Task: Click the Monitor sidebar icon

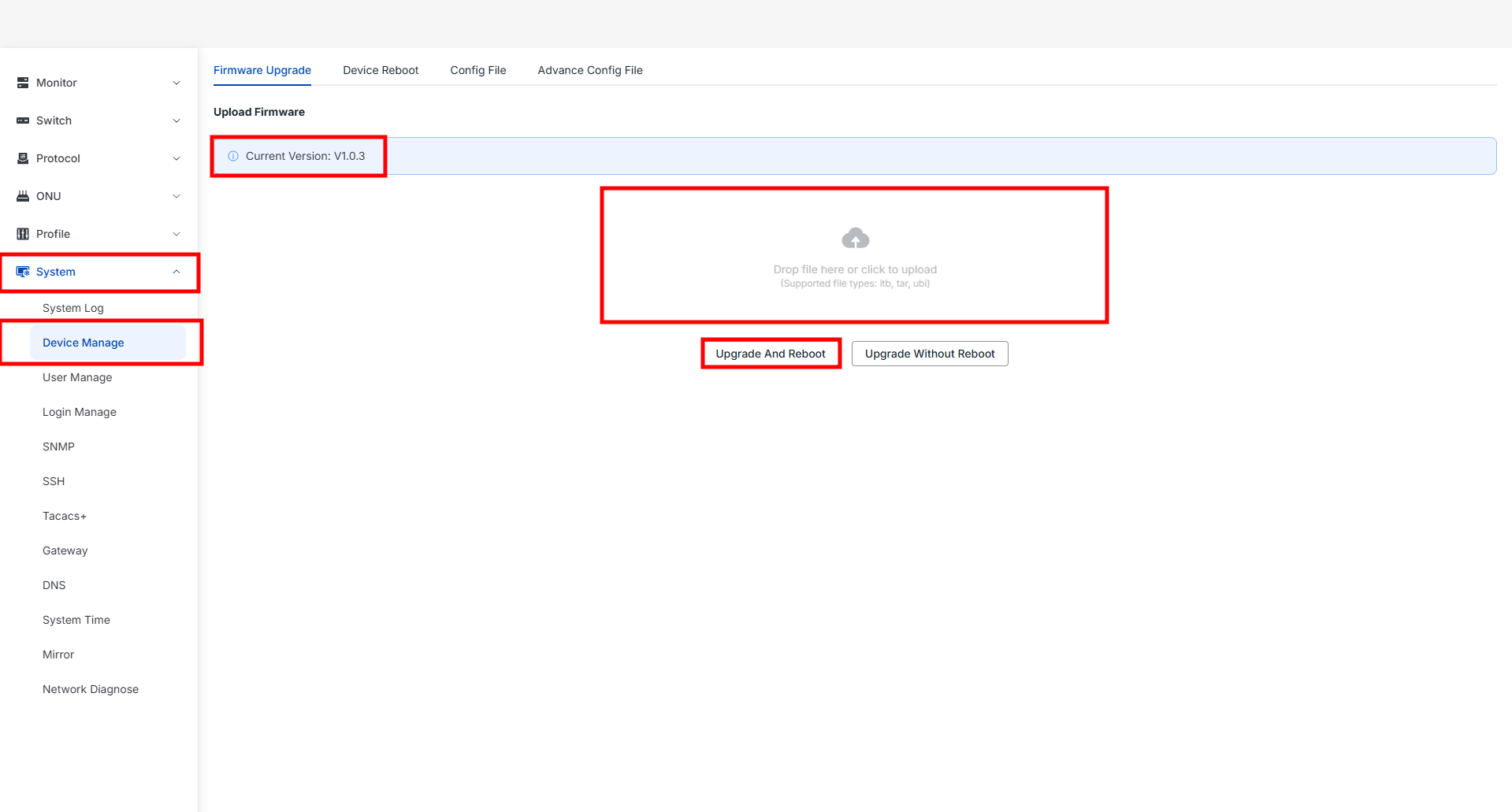Action: (x=23, y=83)
